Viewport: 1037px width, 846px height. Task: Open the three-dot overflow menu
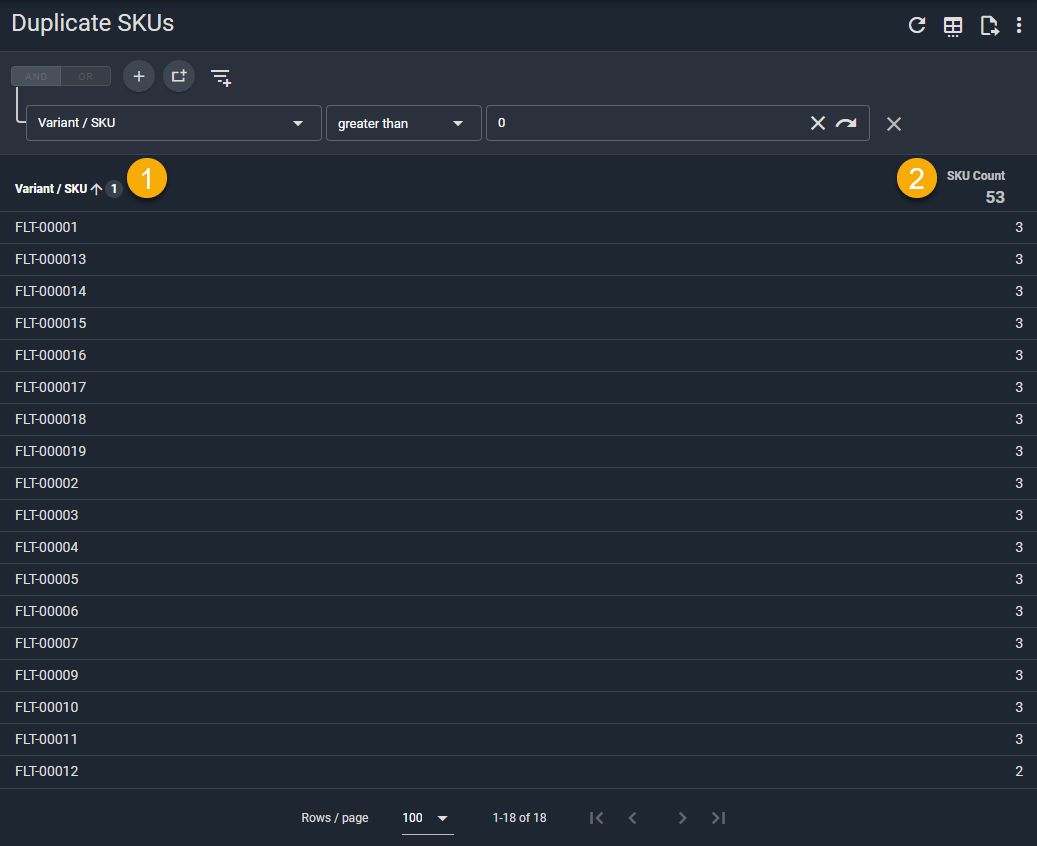point(1019,25)
